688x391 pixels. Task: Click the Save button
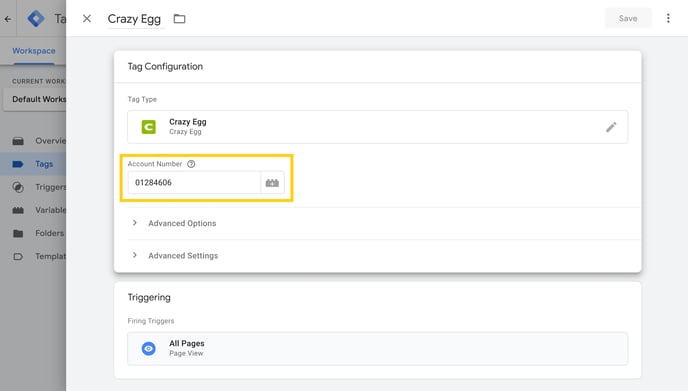[628, 18]
